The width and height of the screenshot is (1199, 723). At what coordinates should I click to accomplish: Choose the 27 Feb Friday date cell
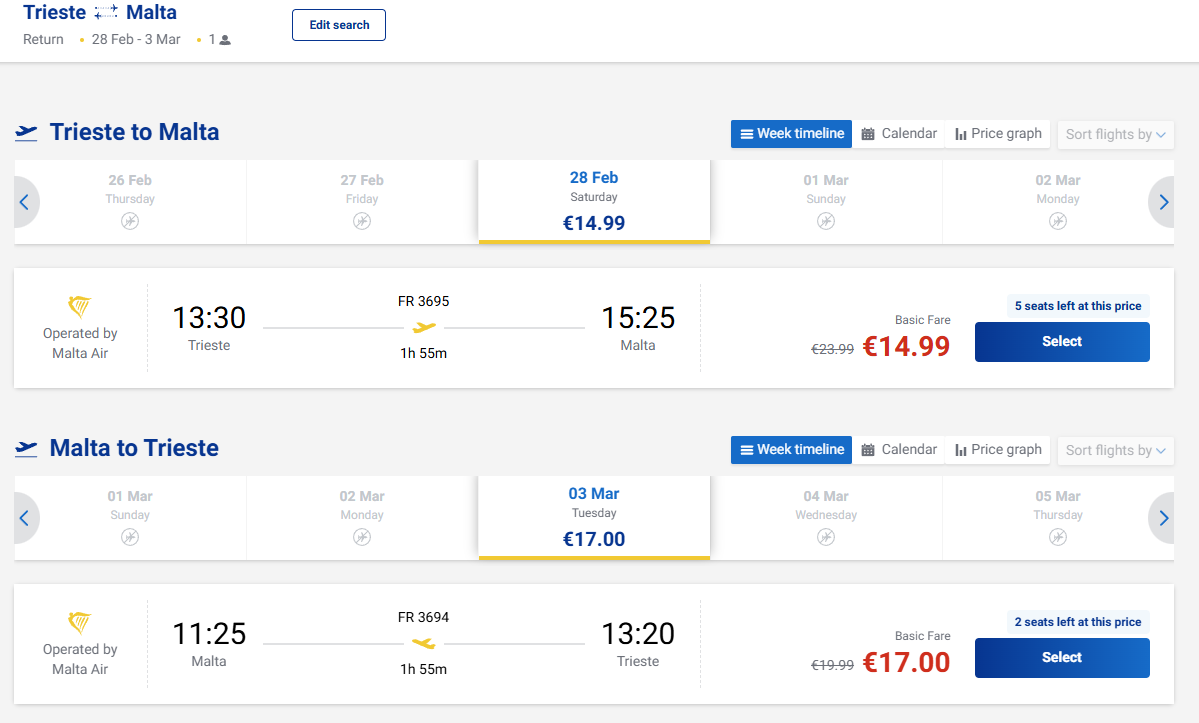click(x=362, y=201)
